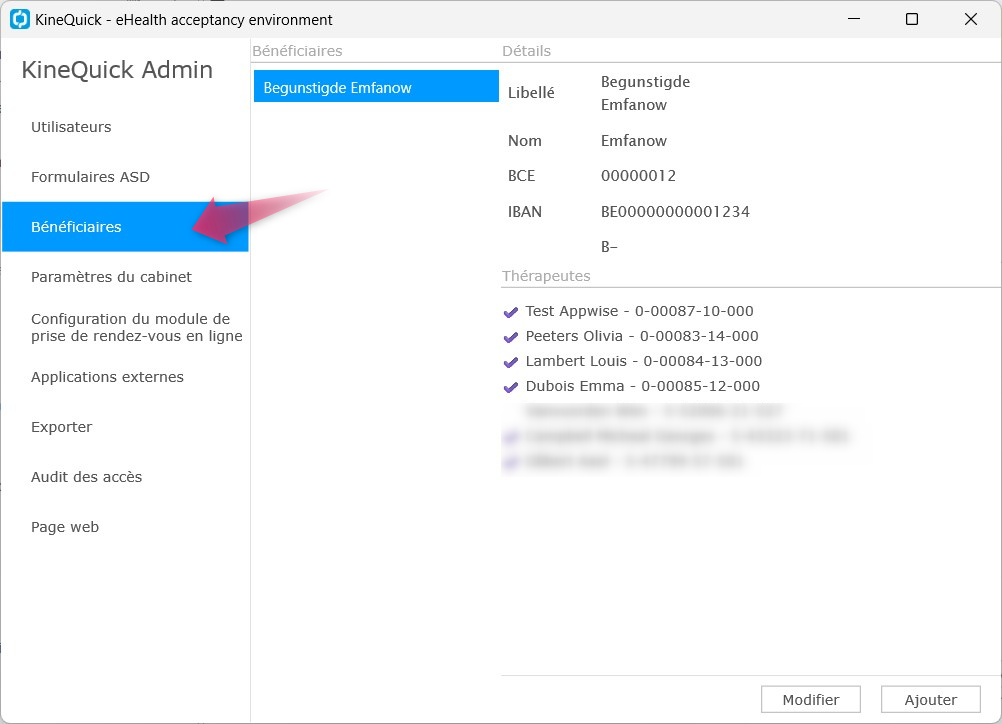
Task: Go to the Exporter section
Action: click(61, 427)
